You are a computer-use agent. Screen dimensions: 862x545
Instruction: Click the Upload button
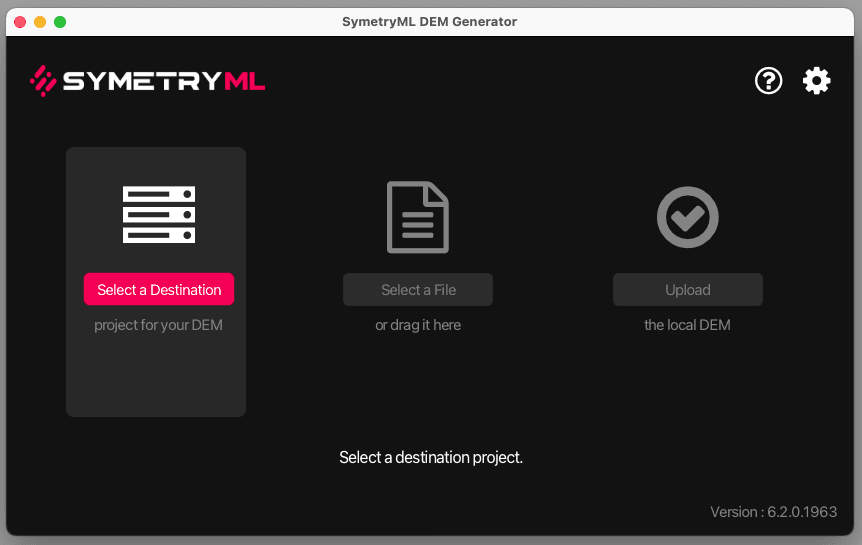pyautogui.click(x=688, y=289)
